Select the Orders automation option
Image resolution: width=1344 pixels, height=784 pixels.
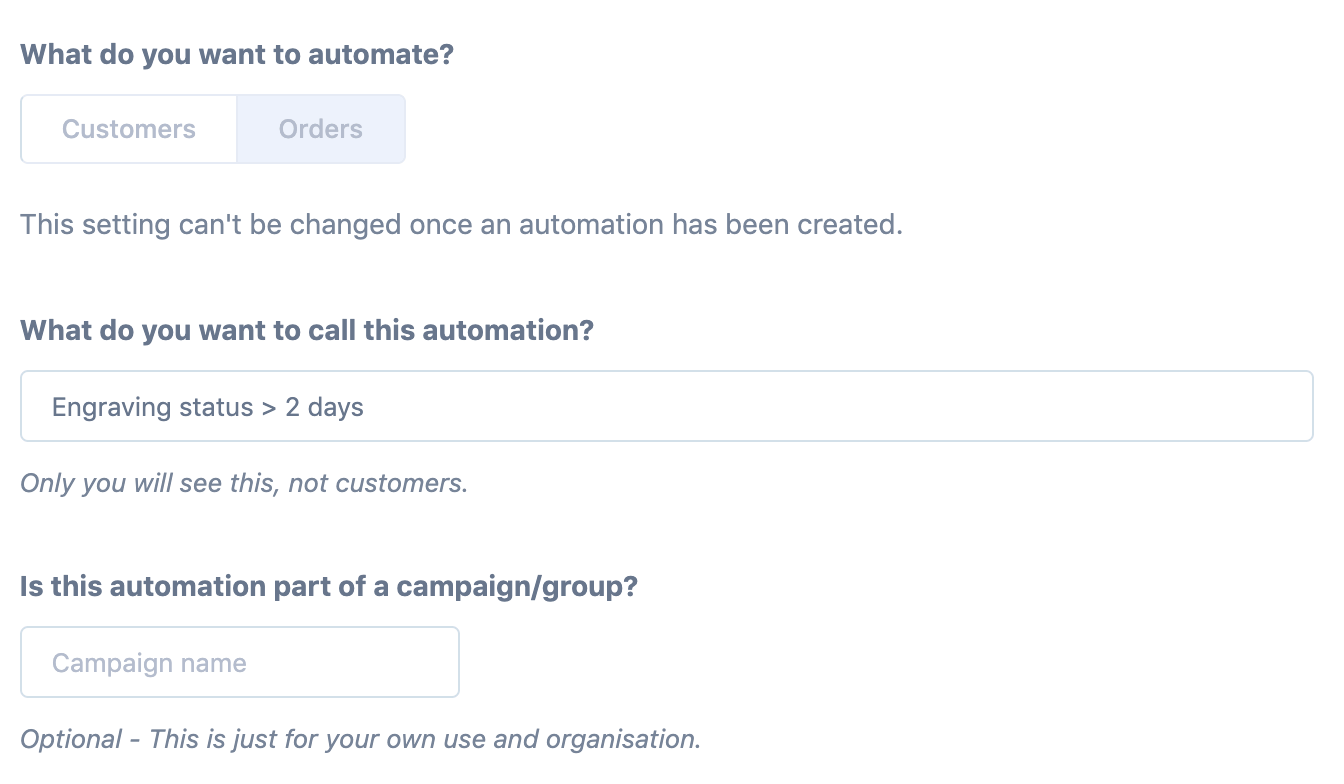click(320, 129)
